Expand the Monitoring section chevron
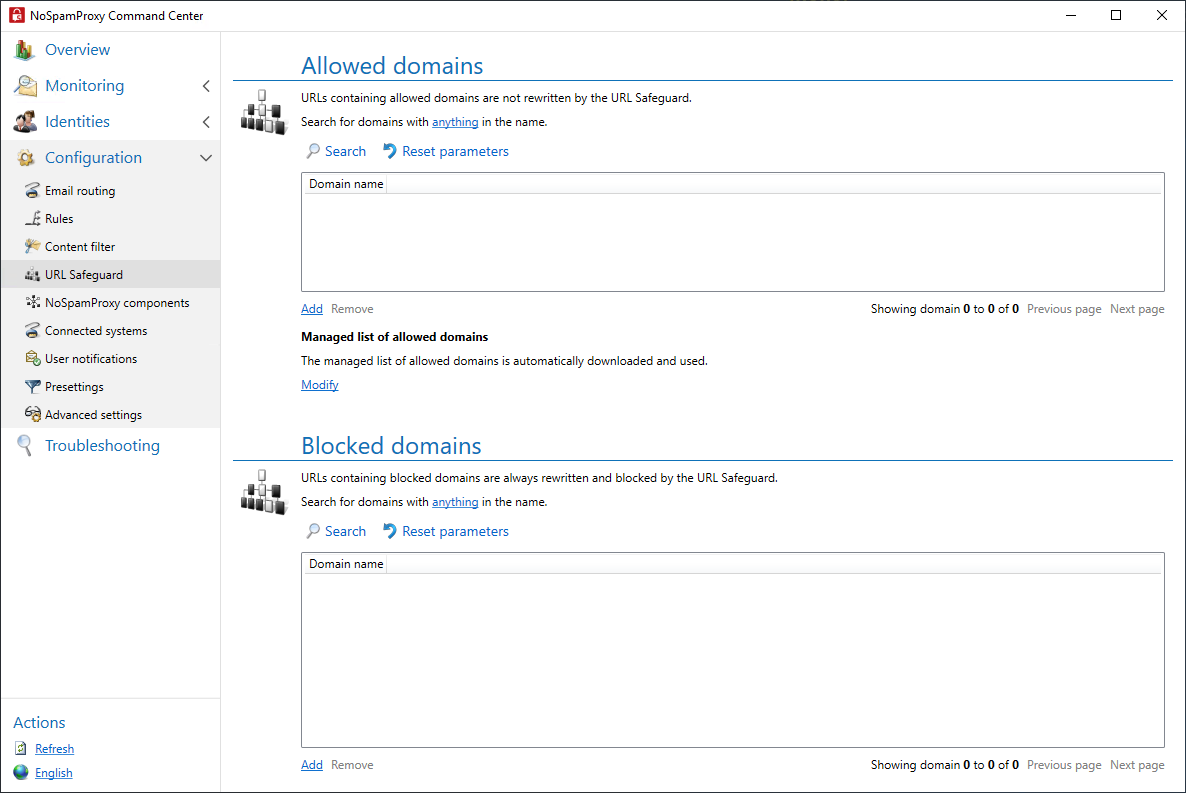 point(206,86)
